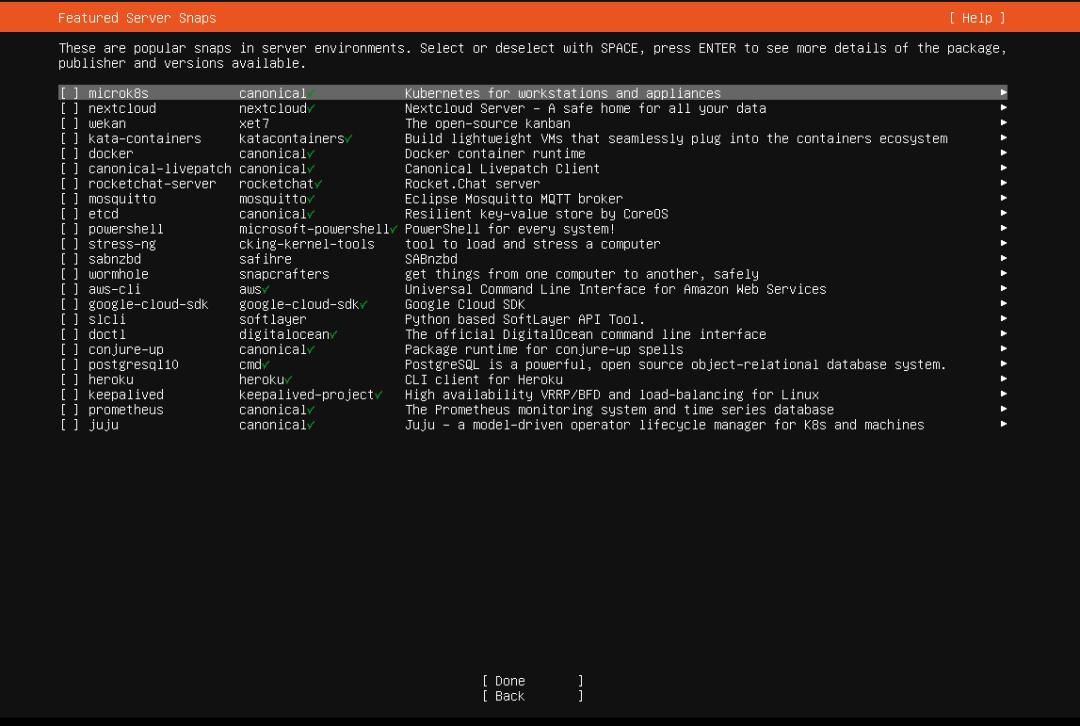
Task: Check the stress-ng snap checkbox
Action: pos(69,245)
